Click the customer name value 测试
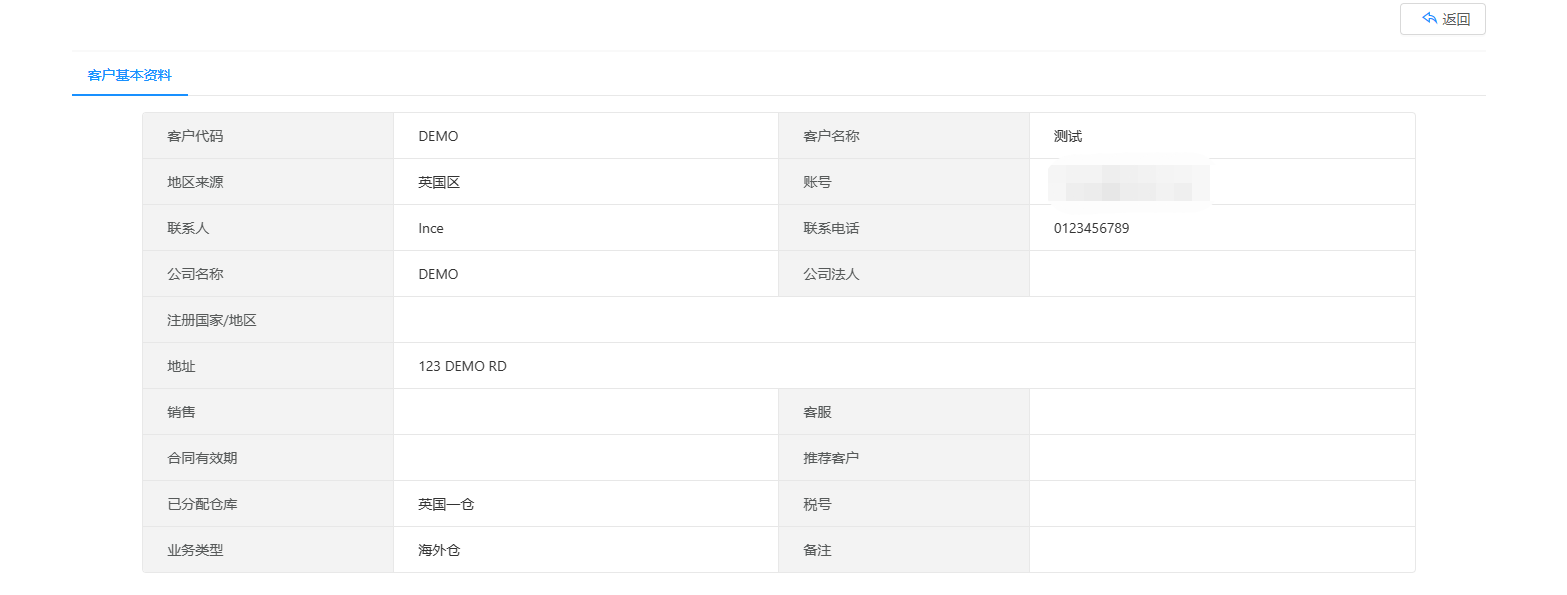 tap(1068, 136)
